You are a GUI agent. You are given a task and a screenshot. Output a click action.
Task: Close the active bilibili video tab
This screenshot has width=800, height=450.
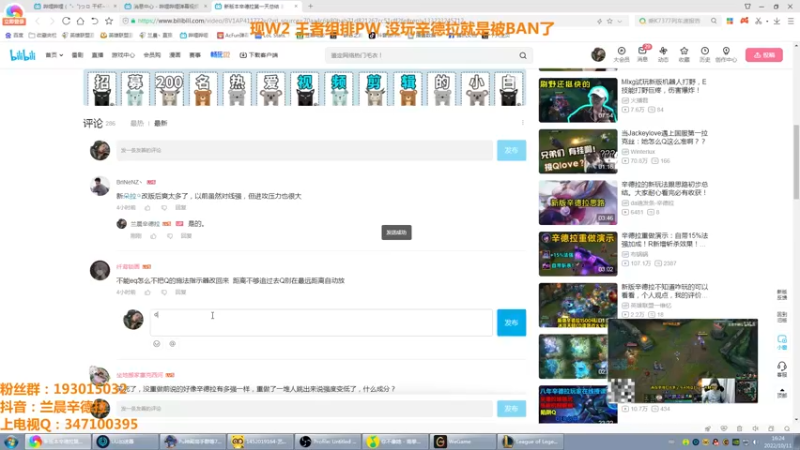(296, 6)
